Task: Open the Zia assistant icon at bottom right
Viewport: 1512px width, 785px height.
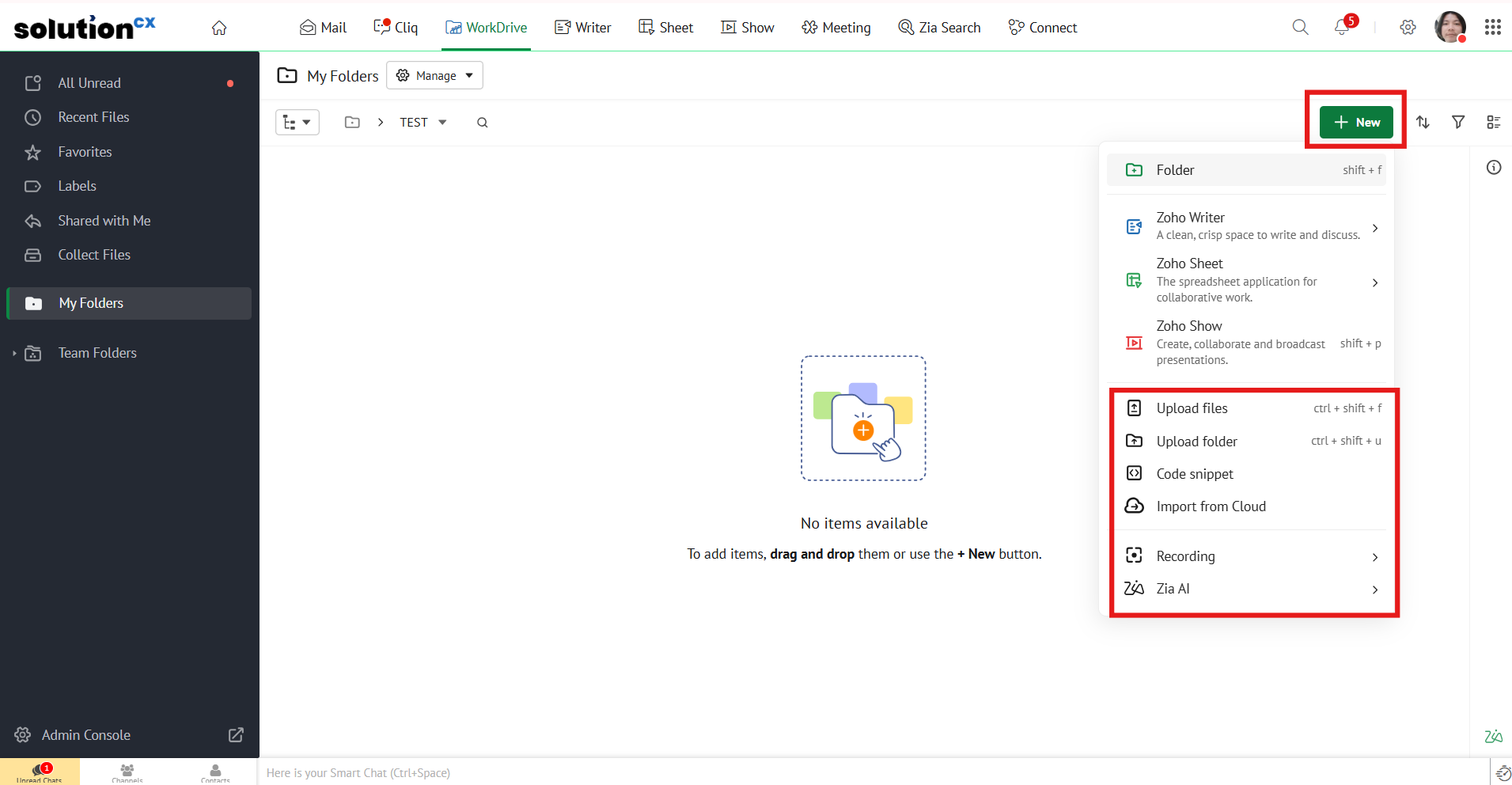Action: [1493, 737]
